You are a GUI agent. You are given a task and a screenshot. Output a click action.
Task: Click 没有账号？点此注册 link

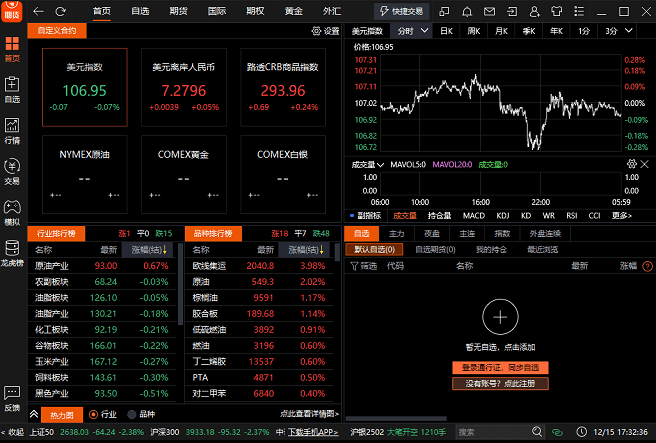[x=499, y=383]
